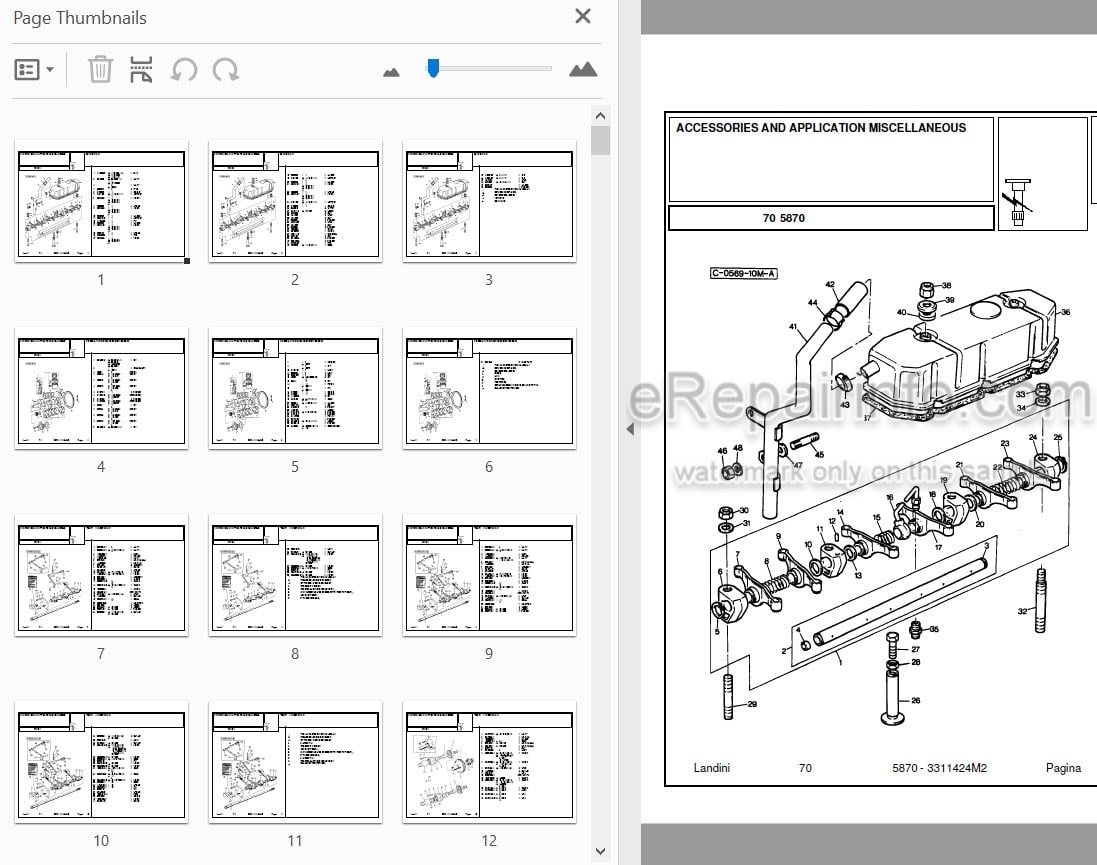Rotate pages clockwise
Image resolution: width=1097 pixels, height=865 pixels.
click(x=226, y=69)
